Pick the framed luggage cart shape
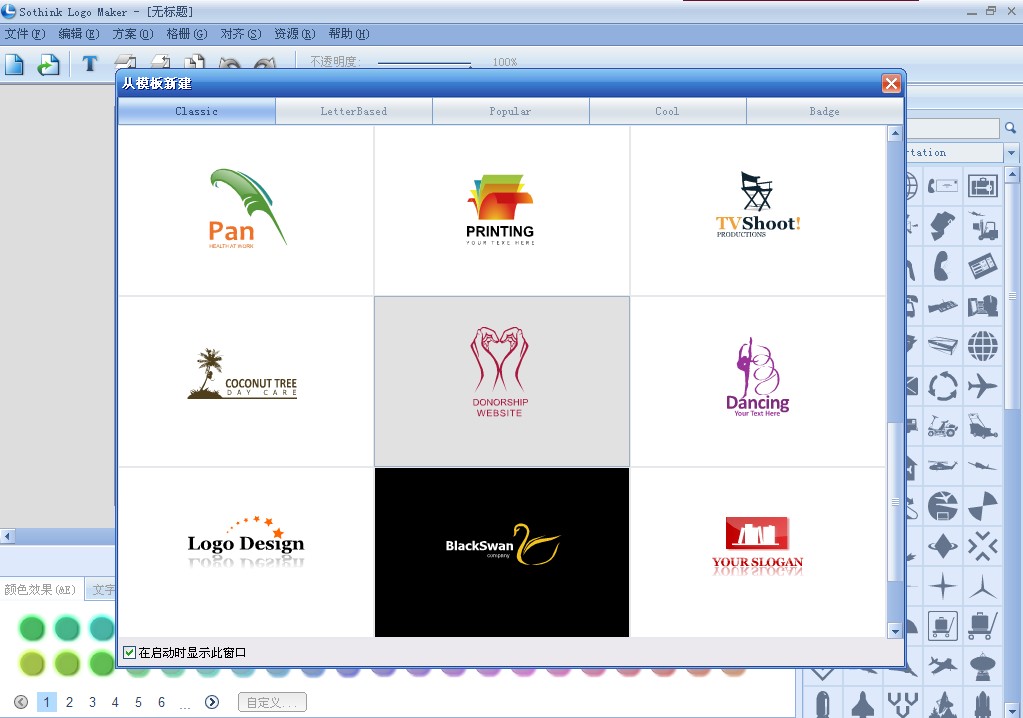Screen dimensions: 1023x718 coord(943,626)
